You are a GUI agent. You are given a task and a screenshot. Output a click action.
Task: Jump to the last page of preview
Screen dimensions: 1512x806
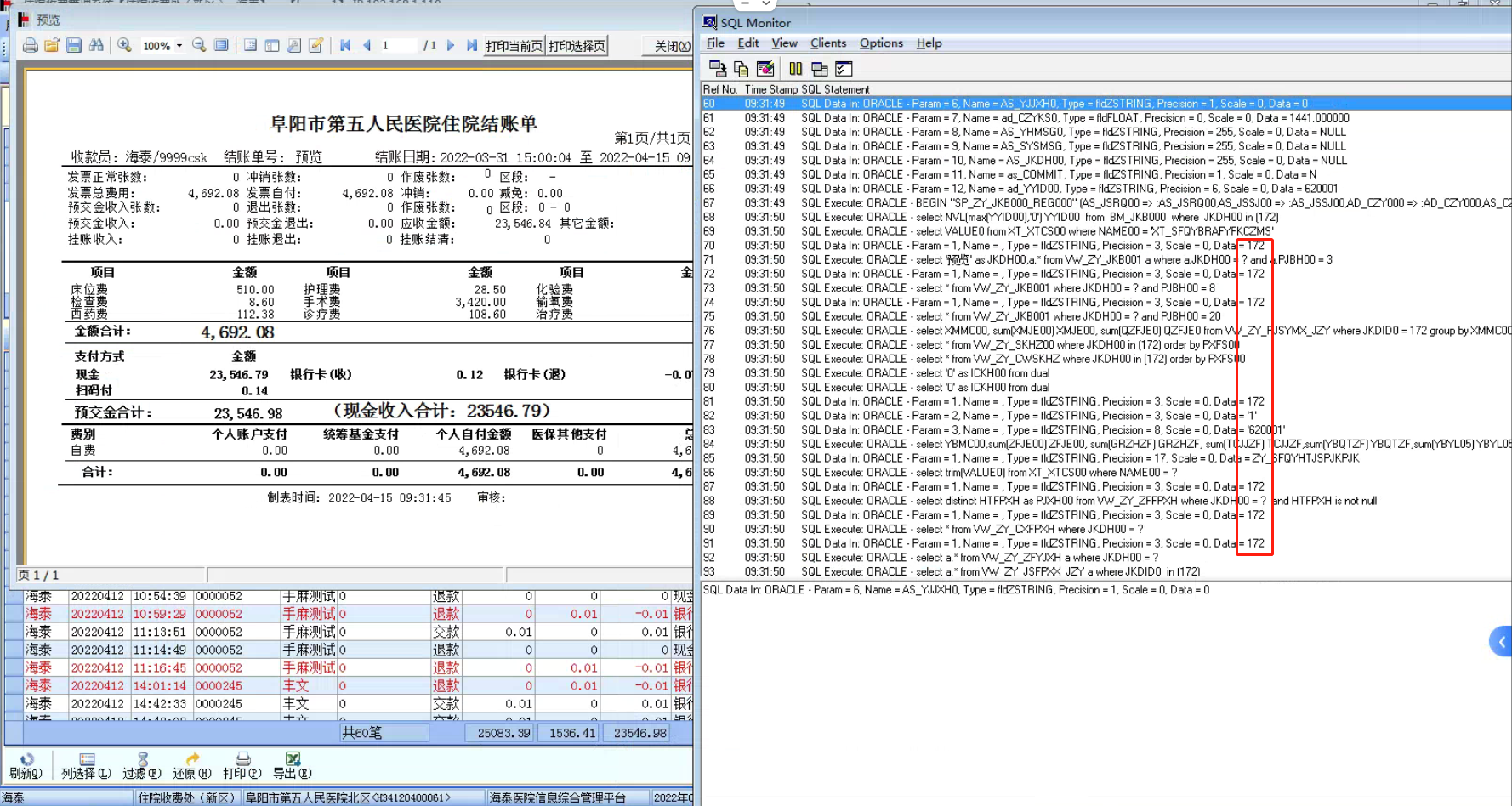coord(472,46)
